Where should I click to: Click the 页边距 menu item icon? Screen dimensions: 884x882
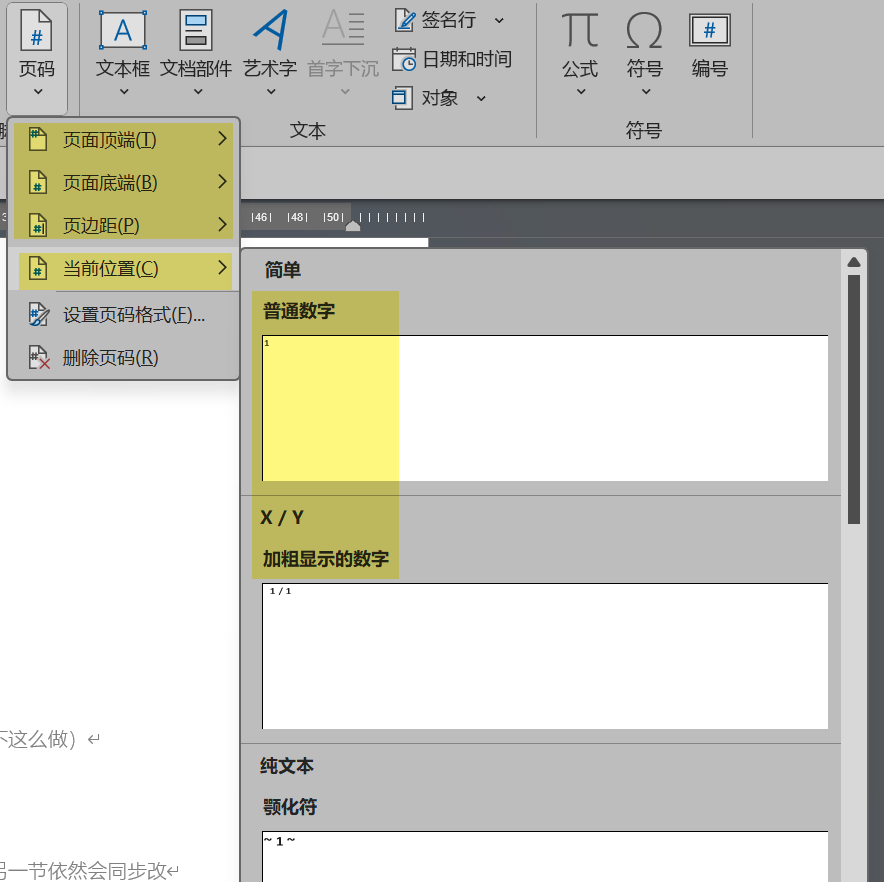point(38,225)
